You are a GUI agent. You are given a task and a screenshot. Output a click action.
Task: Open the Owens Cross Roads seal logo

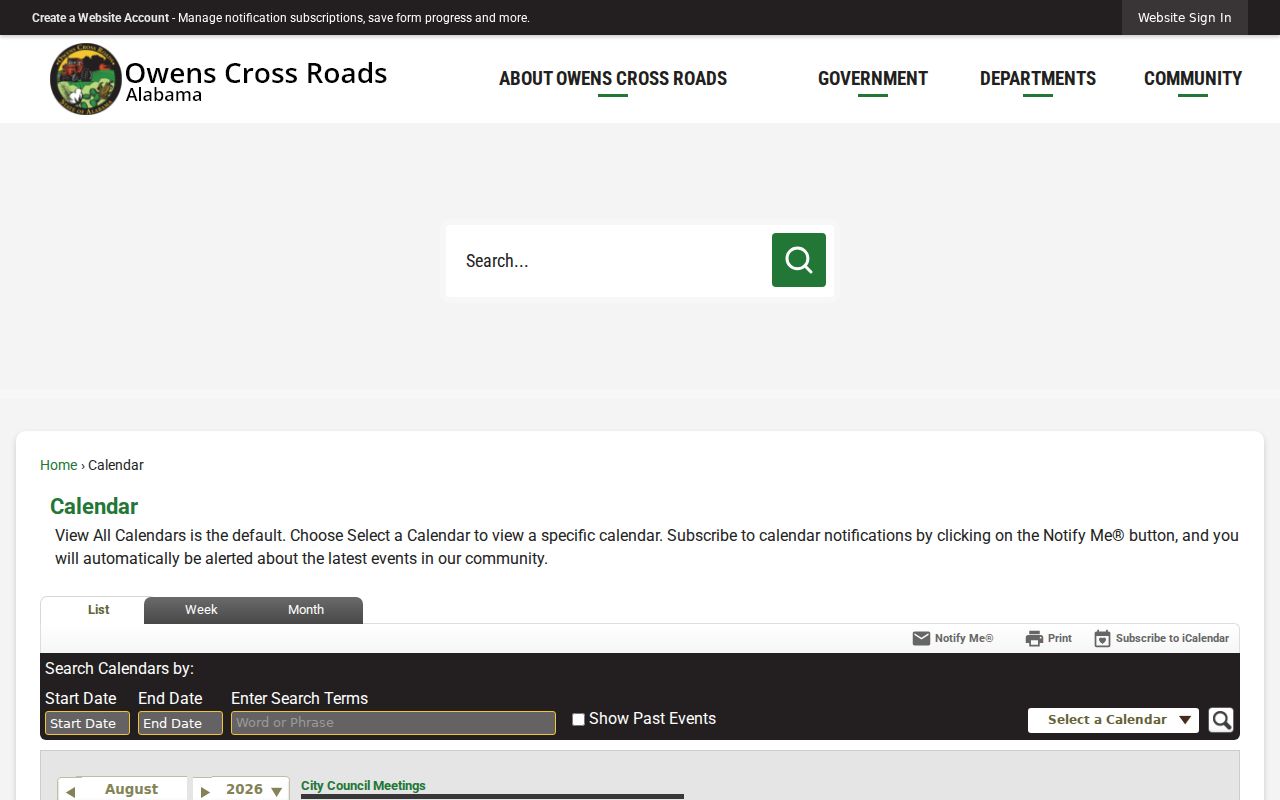[86, 79]
